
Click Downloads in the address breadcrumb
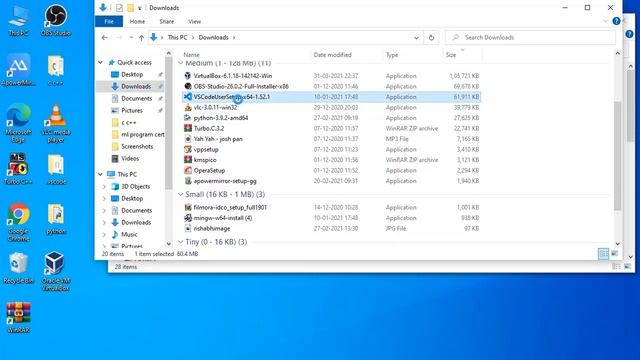click(213, 38)
